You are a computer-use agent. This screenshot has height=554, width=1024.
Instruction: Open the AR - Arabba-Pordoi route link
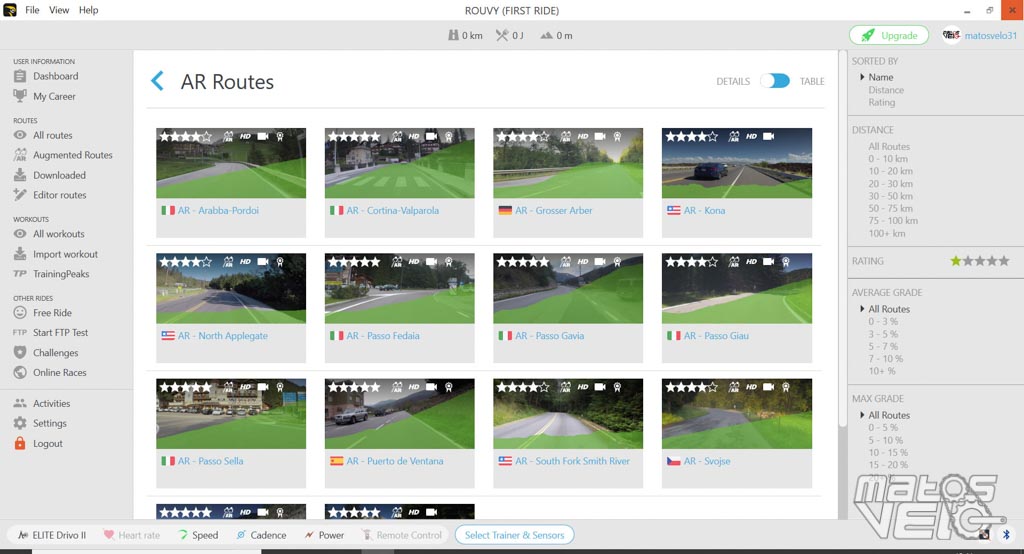click(218, 210)
